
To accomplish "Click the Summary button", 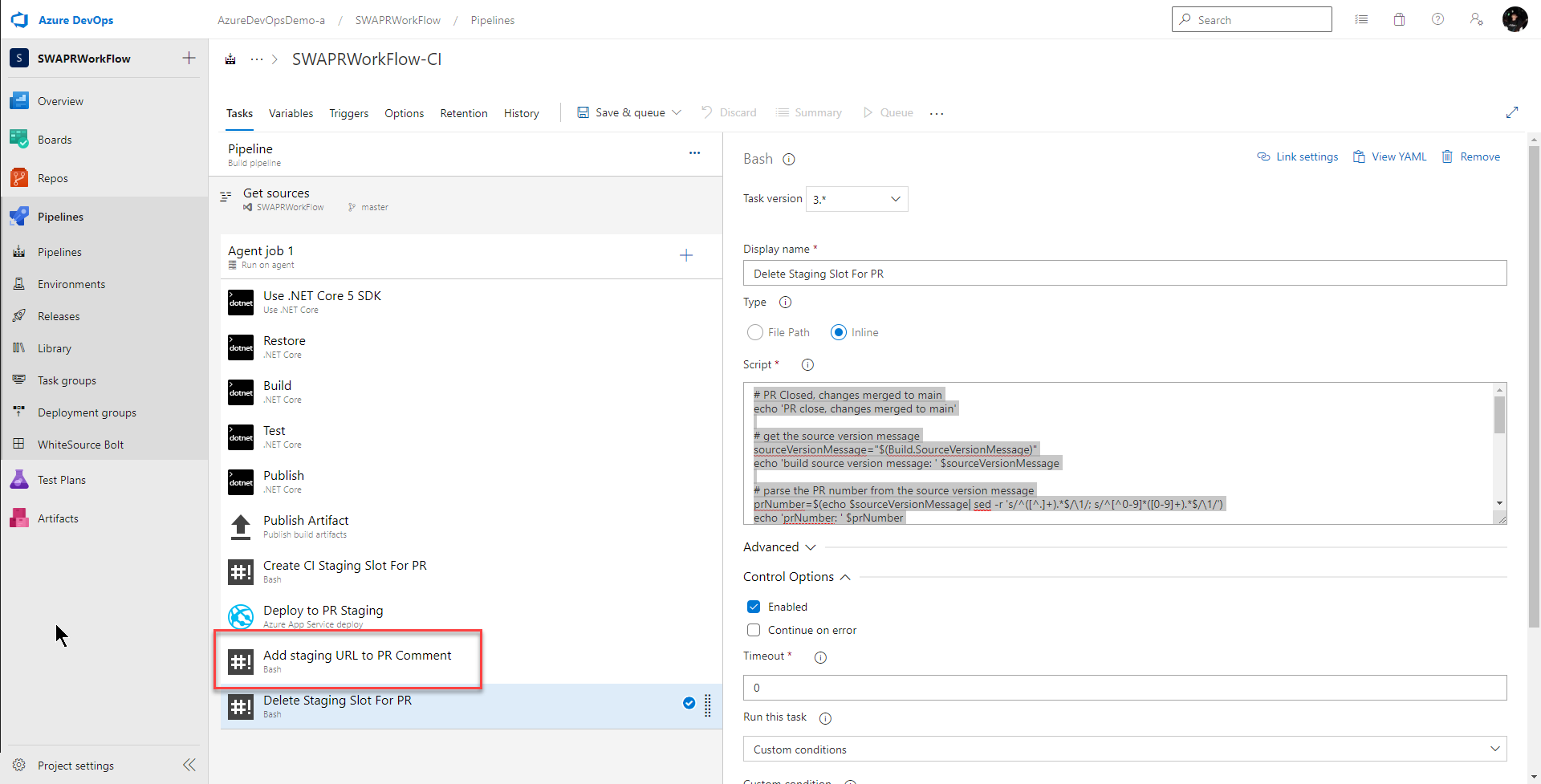I will 809,112.
